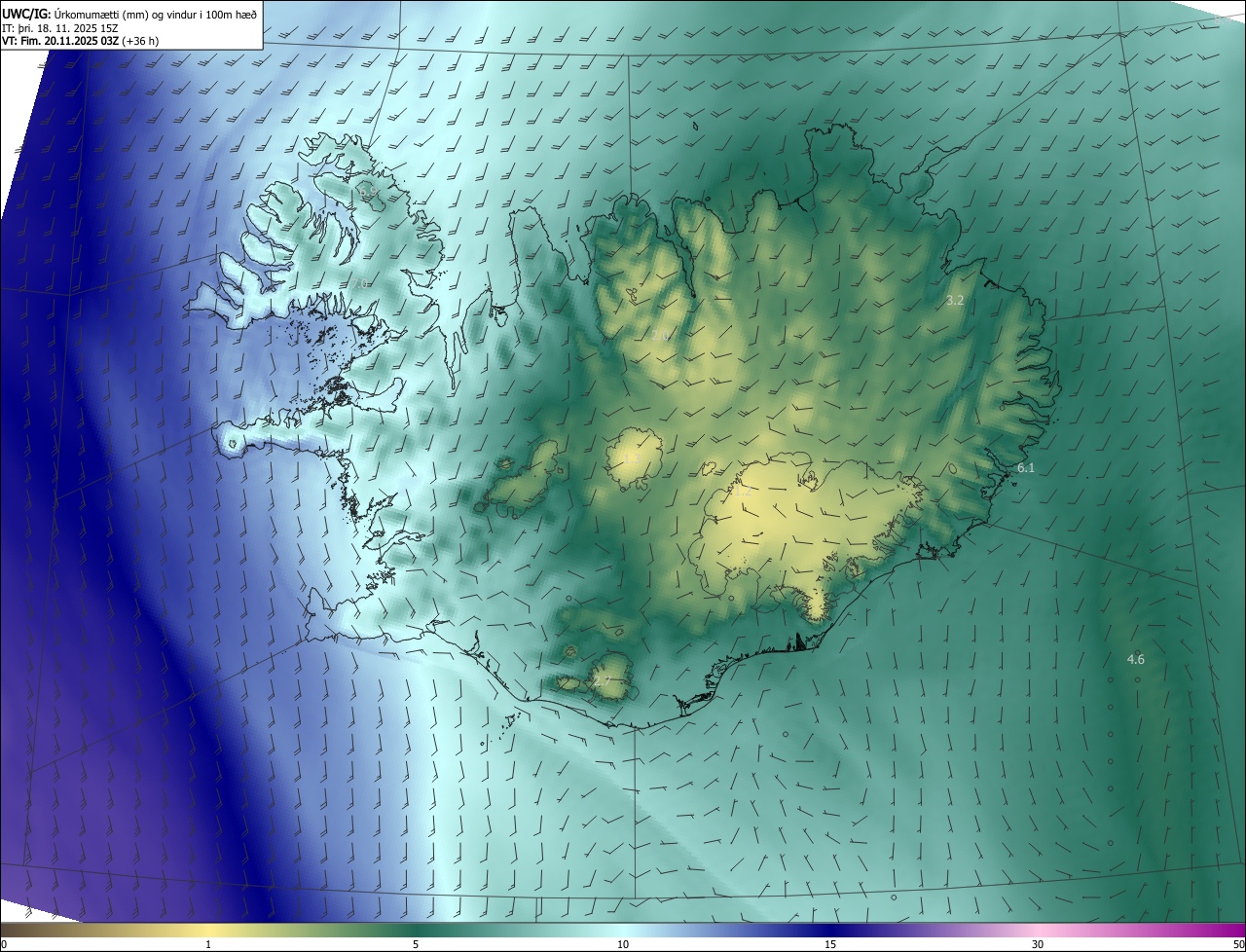Click the 6.9 value in the Westfjords

(x=370, y=194)
